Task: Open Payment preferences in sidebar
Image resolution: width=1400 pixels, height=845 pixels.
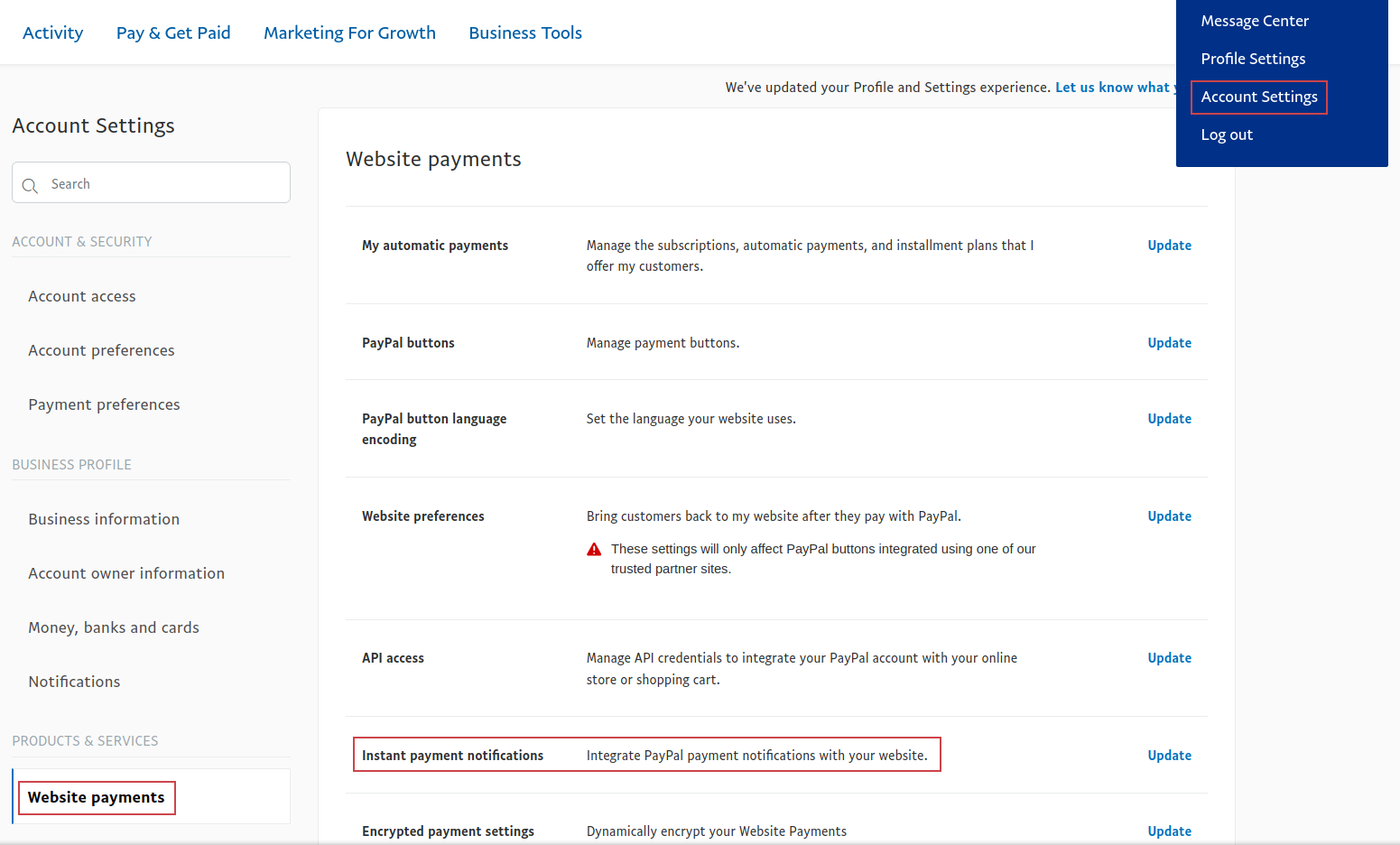Action: pyautogui.click(x=104, y=404)
